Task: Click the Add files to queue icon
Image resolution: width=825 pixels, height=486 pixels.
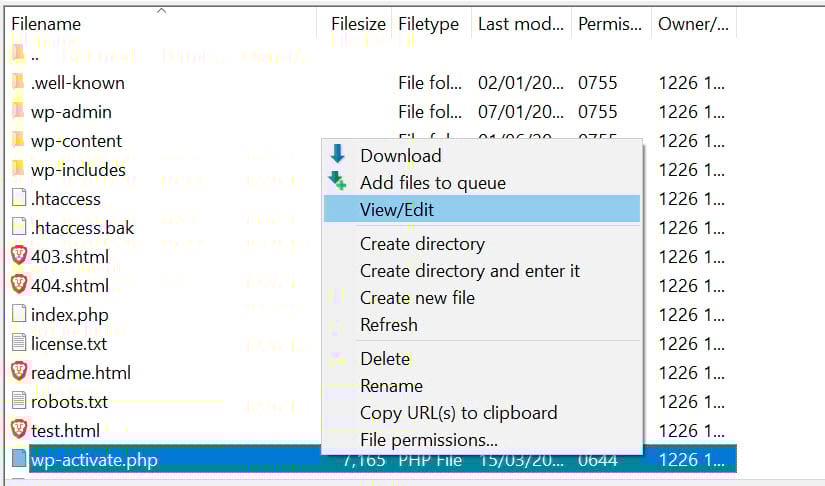Action: point(339,182)
